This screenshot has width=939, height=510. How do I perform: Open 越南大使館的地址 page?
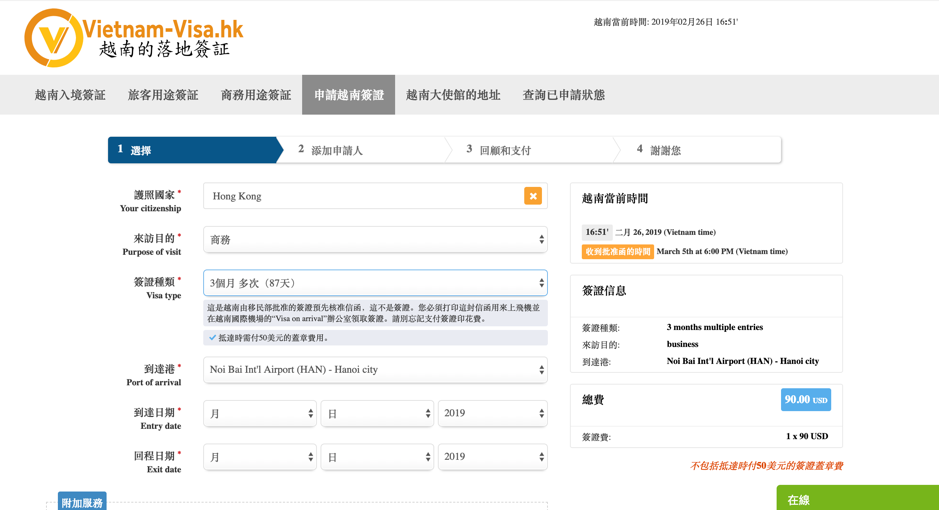click(x=453, y=95)
